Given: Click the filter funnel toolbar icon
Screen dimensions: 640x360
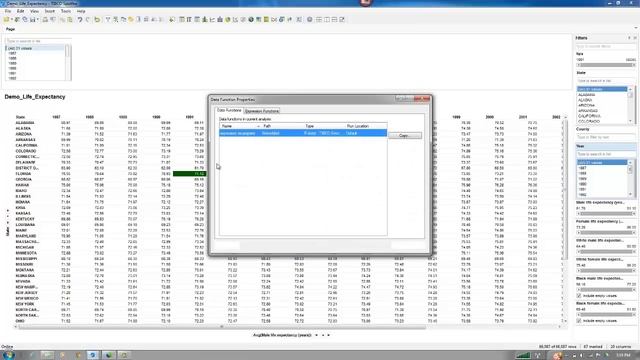Looking at the screenshot, I should pos(108,19).
